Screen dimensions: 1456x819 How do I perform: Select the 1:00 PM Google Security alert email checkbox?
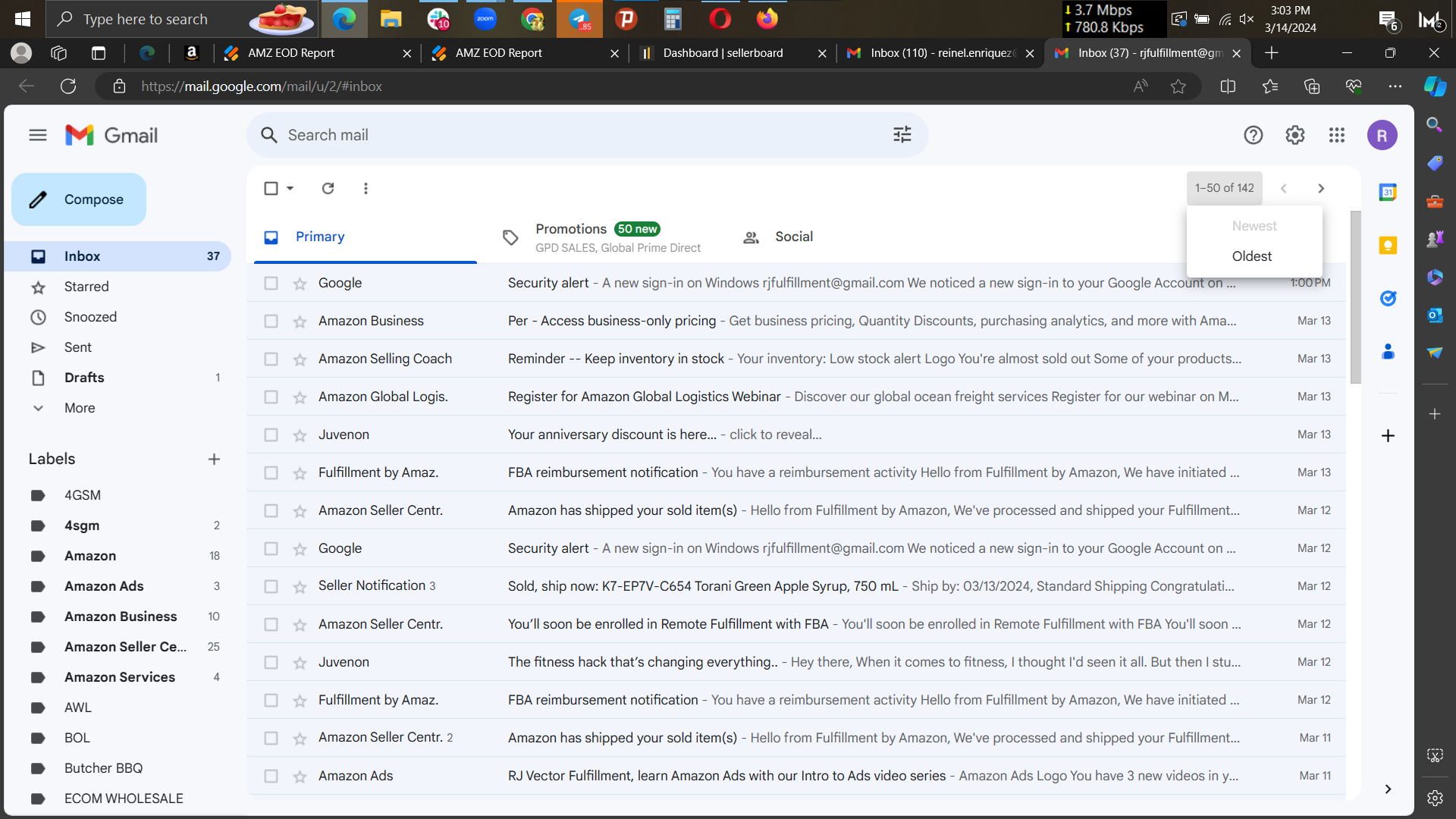[x=271, y=283]
